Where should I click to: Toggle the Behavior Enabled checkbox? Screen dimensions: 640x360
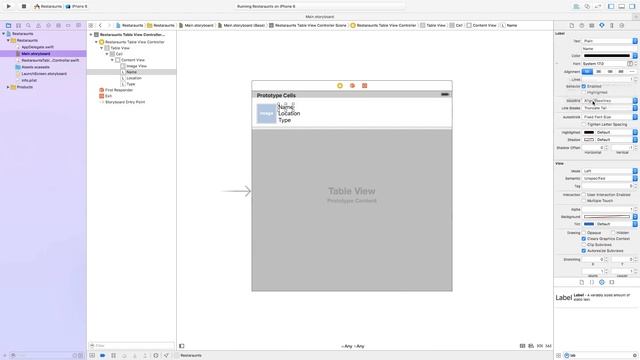tap(584, 87)
